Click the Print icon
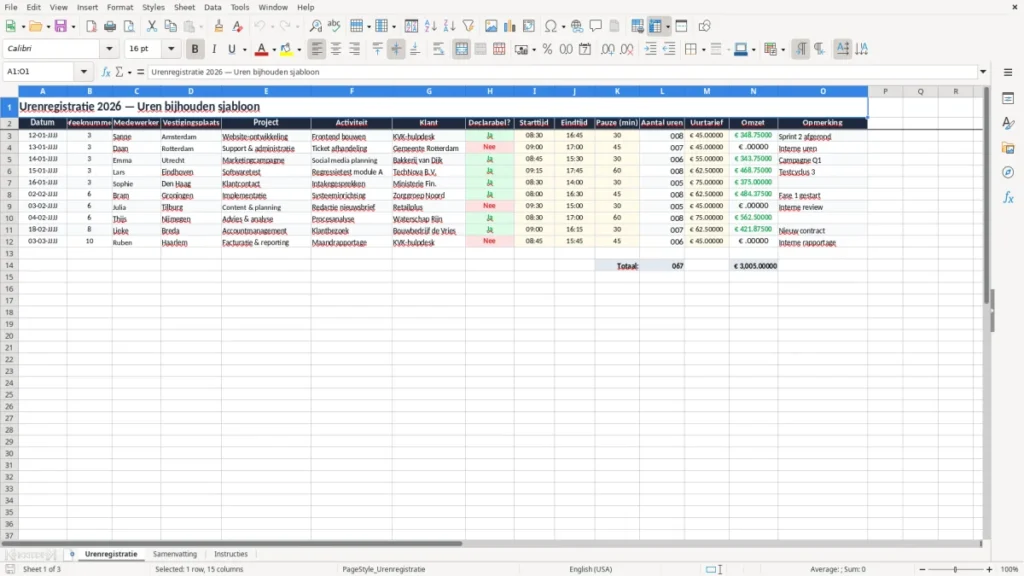The height and width of the screenshot is (576, 1024). [x=110, y=26]
